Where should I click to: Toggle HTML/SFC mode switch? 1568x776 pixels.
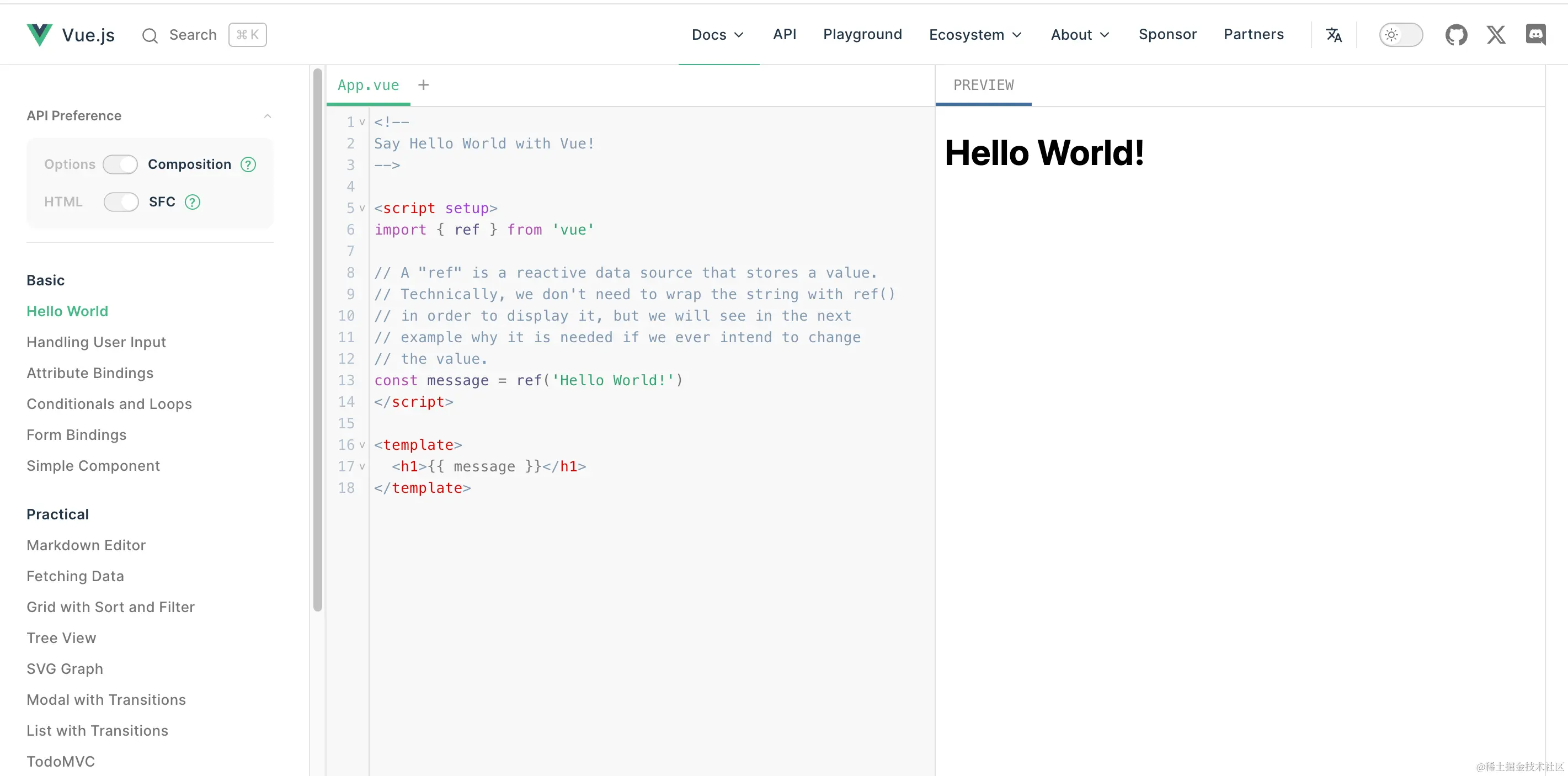pos(120,202)
